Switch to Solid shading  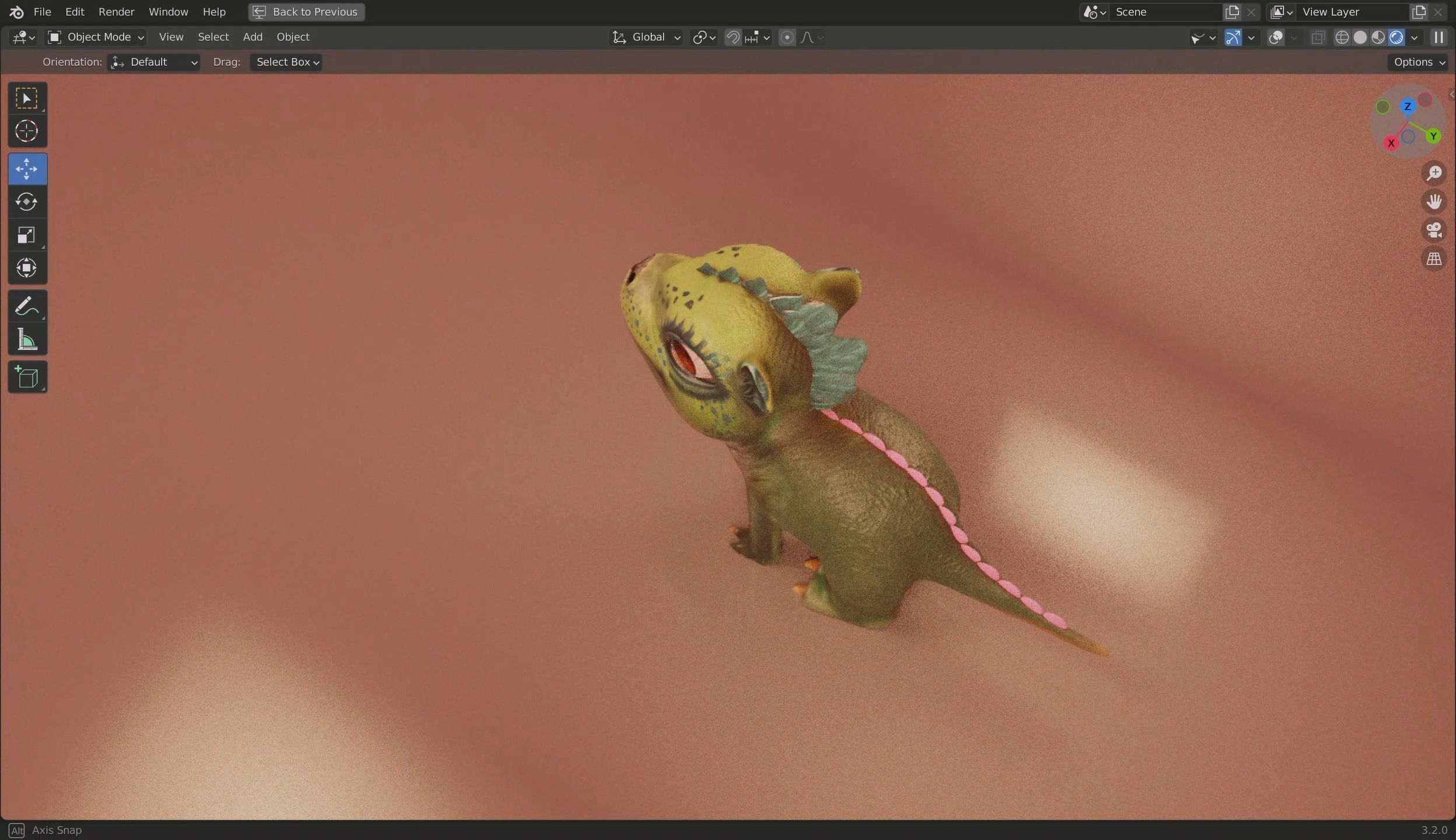(1360, 37)
